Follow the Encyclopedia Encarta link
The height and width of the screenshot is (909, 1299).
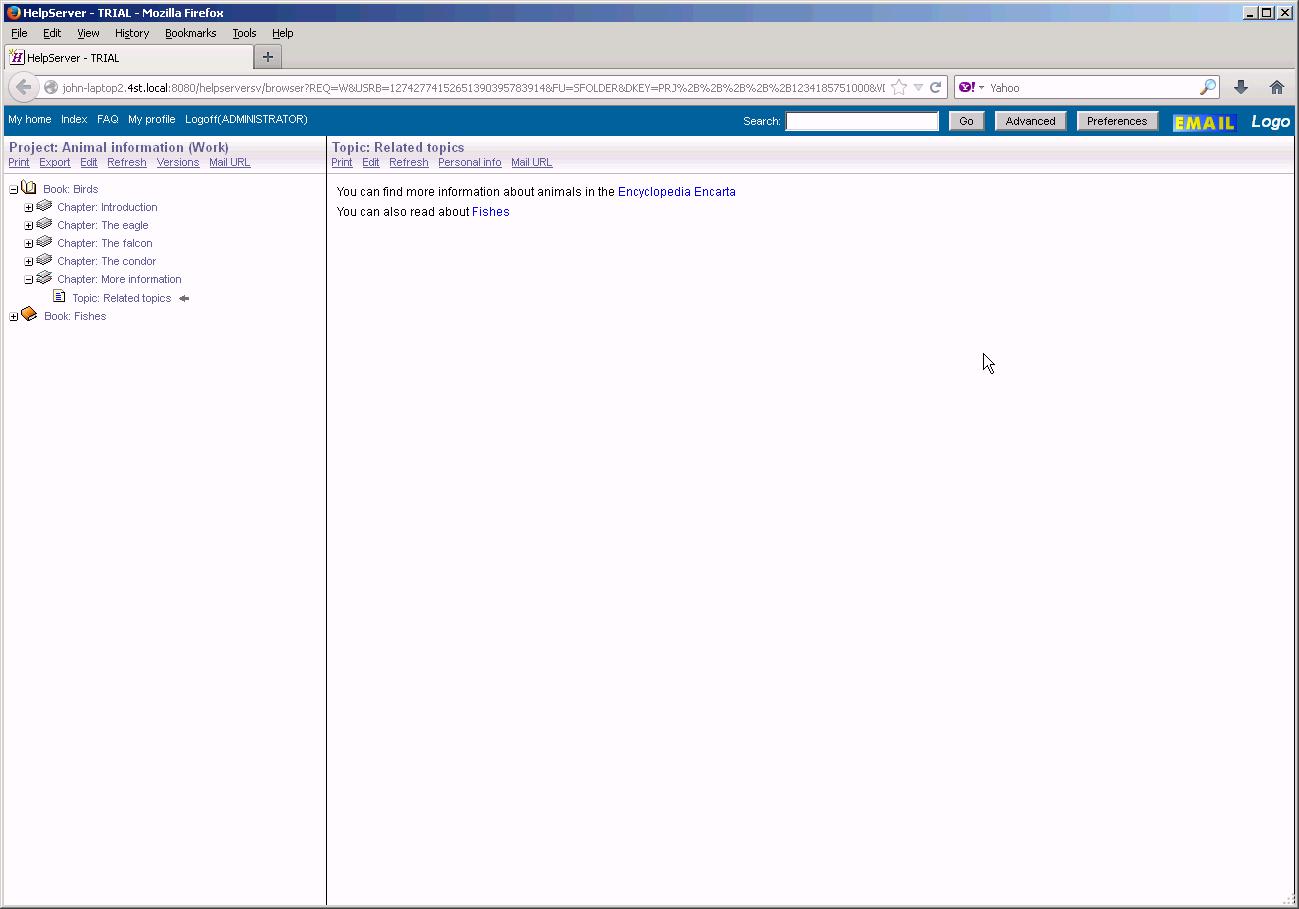pyautogui.click(x=677, y=191)
